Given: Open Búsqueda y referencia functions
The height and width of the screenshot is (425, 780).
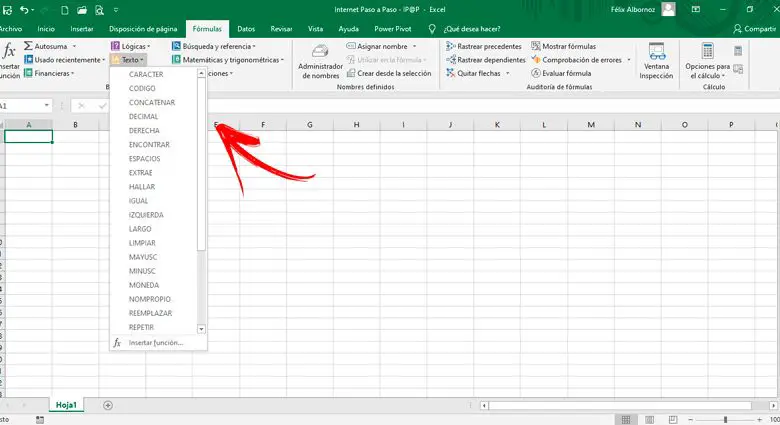Looking at the screenshot, I should click(213, 46).
